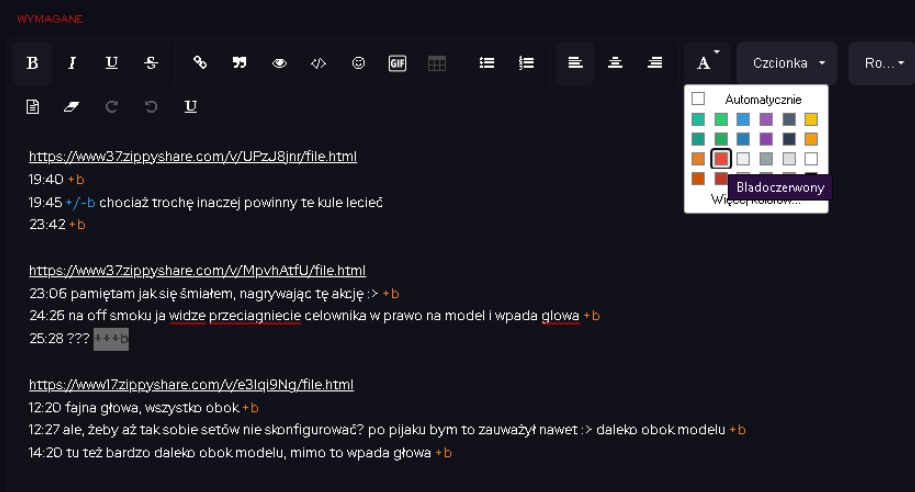Pick the yellow color swatch
915x492 pixels.
click(811, 120)
